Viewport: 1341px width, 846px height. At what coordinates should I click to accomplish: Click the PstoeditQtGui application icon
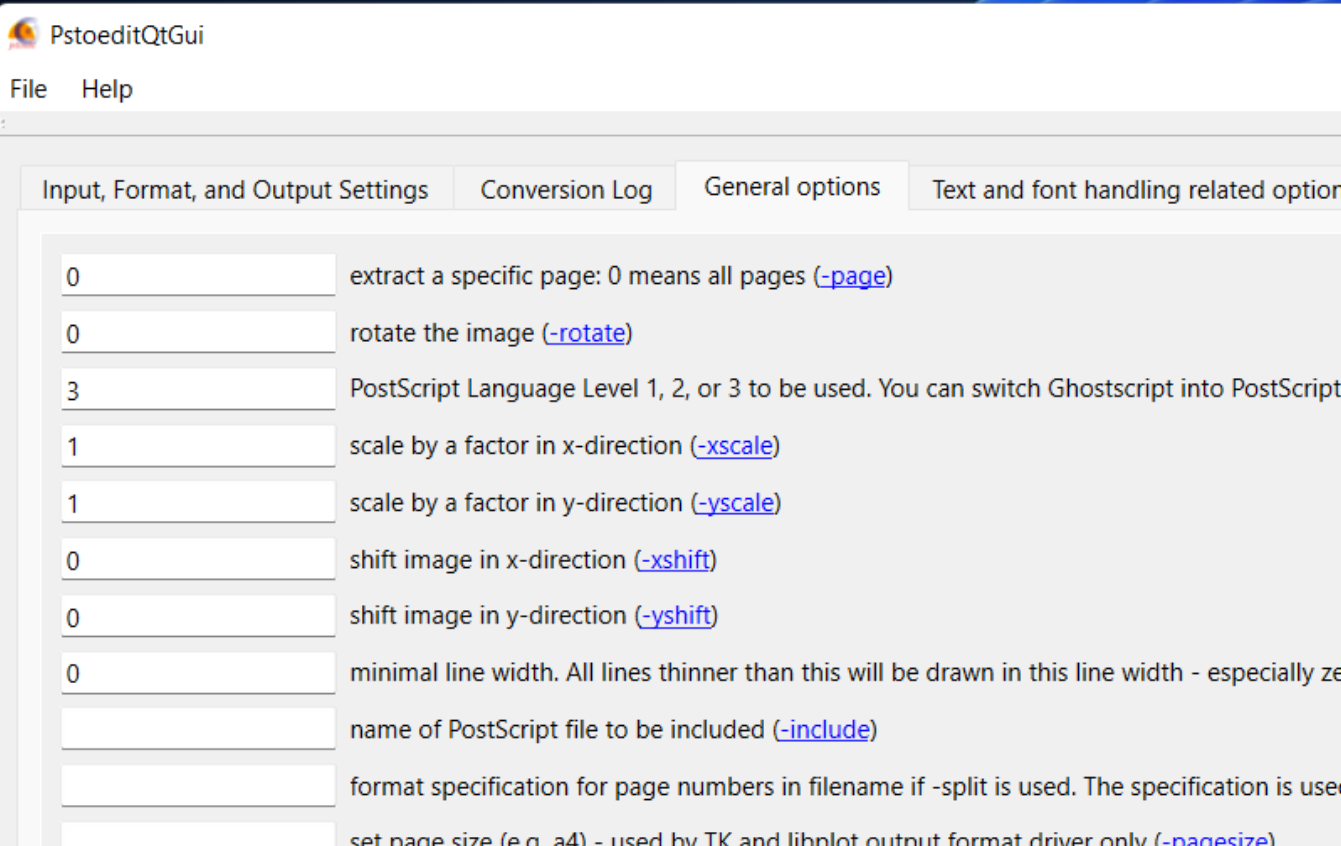pyautogui.click(x=21, y=33)
